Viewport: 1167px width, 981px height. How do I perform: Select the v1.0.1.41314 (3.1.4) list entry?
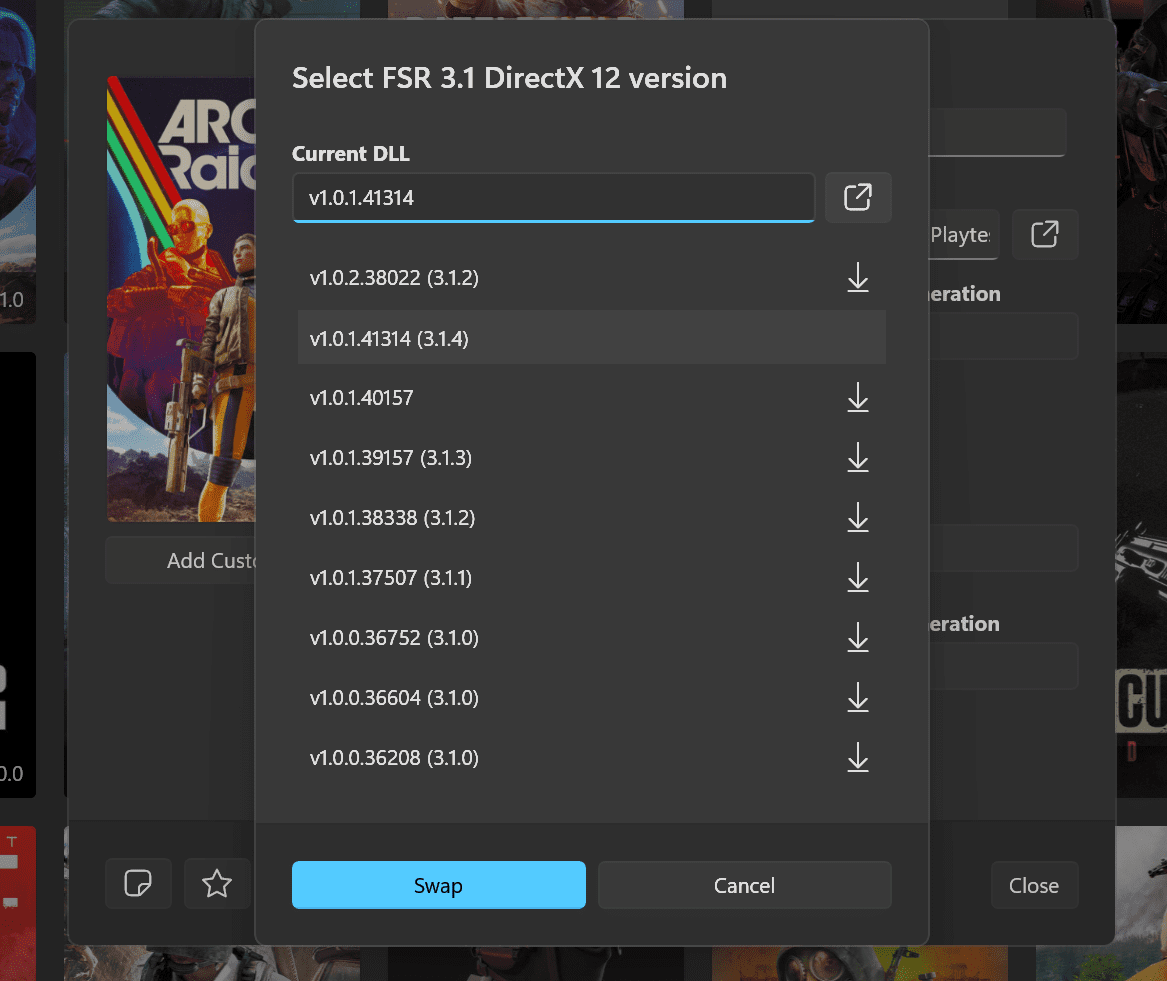[389, 339]
